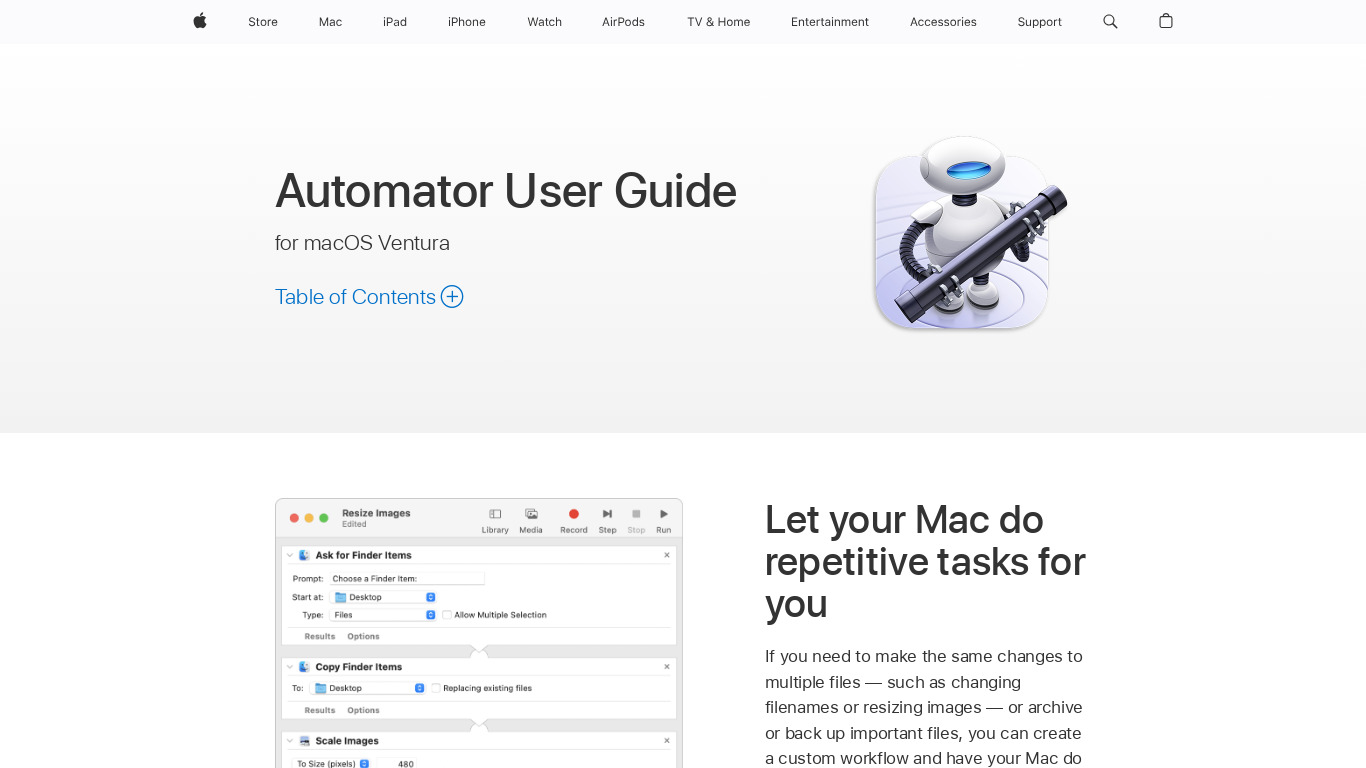Open TV & Home section
The height and width of the screenshot is (768, 1366).
[x=718, y=22]
